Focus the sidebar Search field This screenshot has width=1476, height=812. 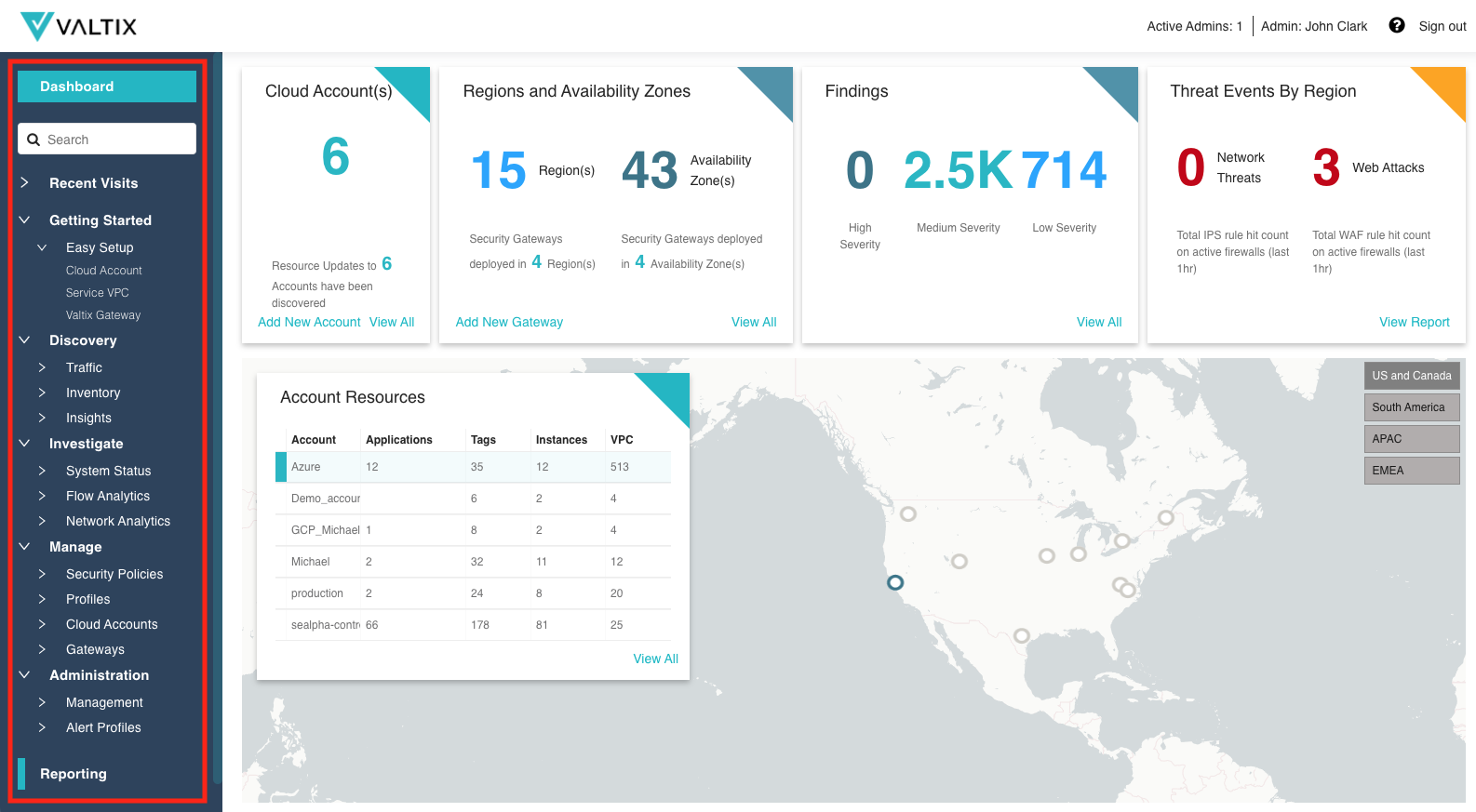tap(107, 139)
